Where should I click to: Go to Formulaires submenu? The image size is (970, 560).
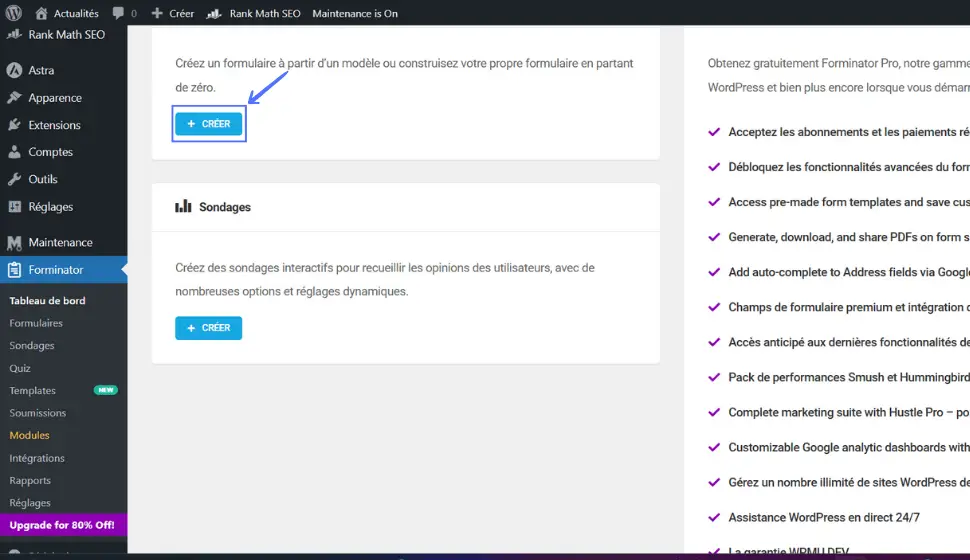coord(36,323)
